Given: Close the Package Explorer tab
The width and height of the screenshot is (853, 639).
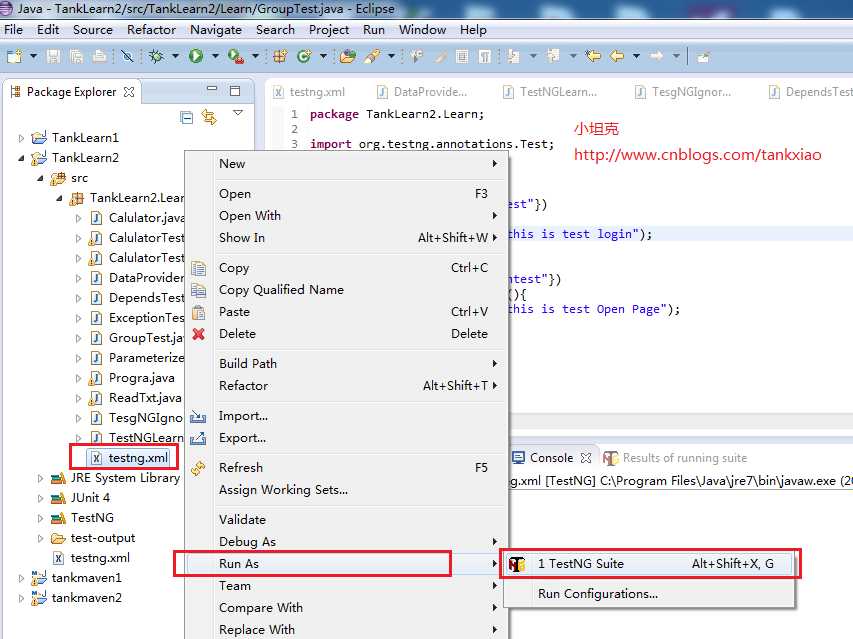Looking at the screenshot, I should coord(129,92).
